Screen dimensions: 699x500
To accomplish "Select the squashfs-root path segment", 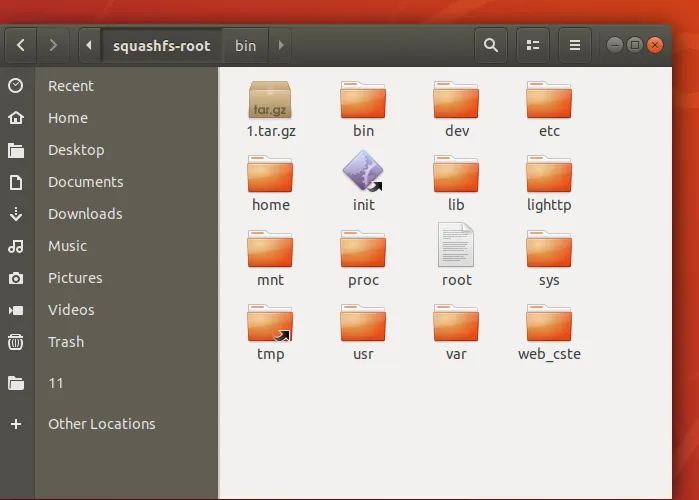I will point(161,45).
